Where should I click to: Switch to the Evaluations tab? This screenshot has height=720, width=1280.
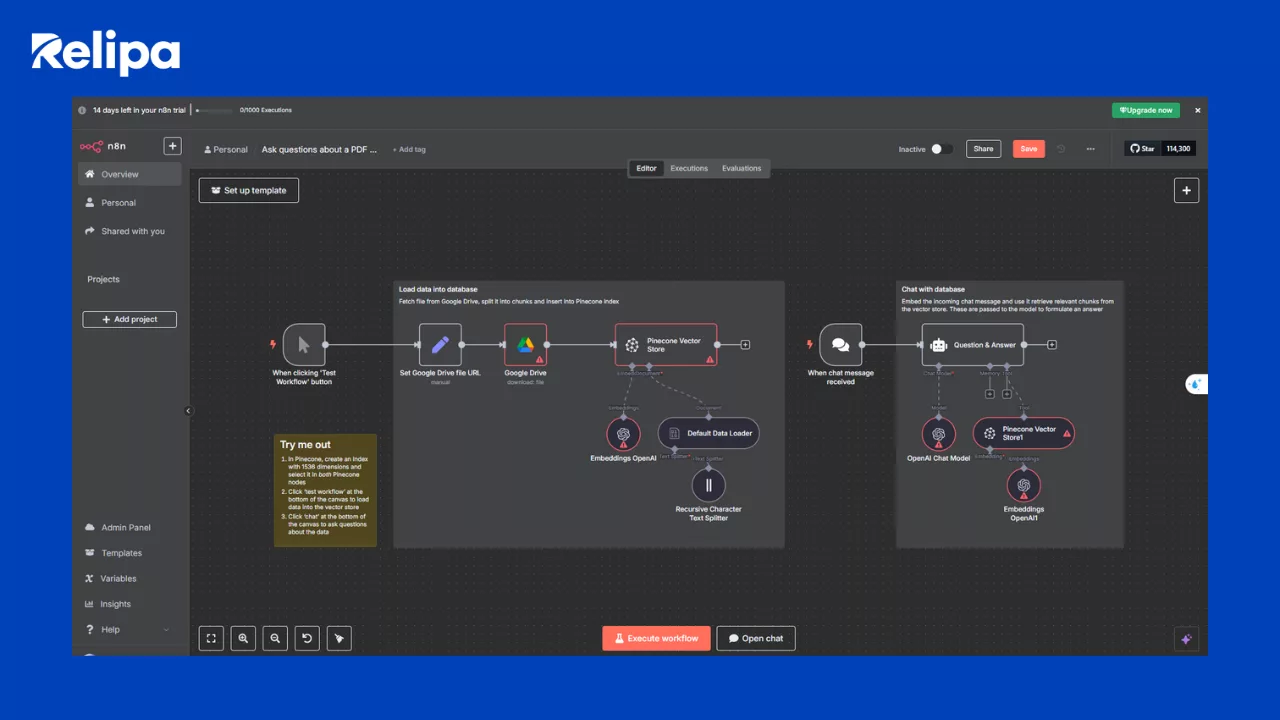[x=741, y=168]
